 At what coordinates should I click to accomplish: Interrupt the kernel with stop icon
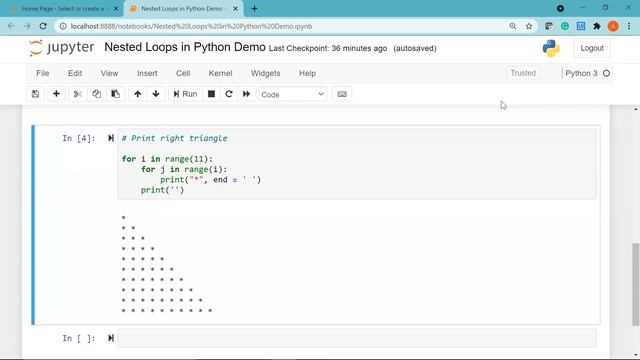point(211,94)
